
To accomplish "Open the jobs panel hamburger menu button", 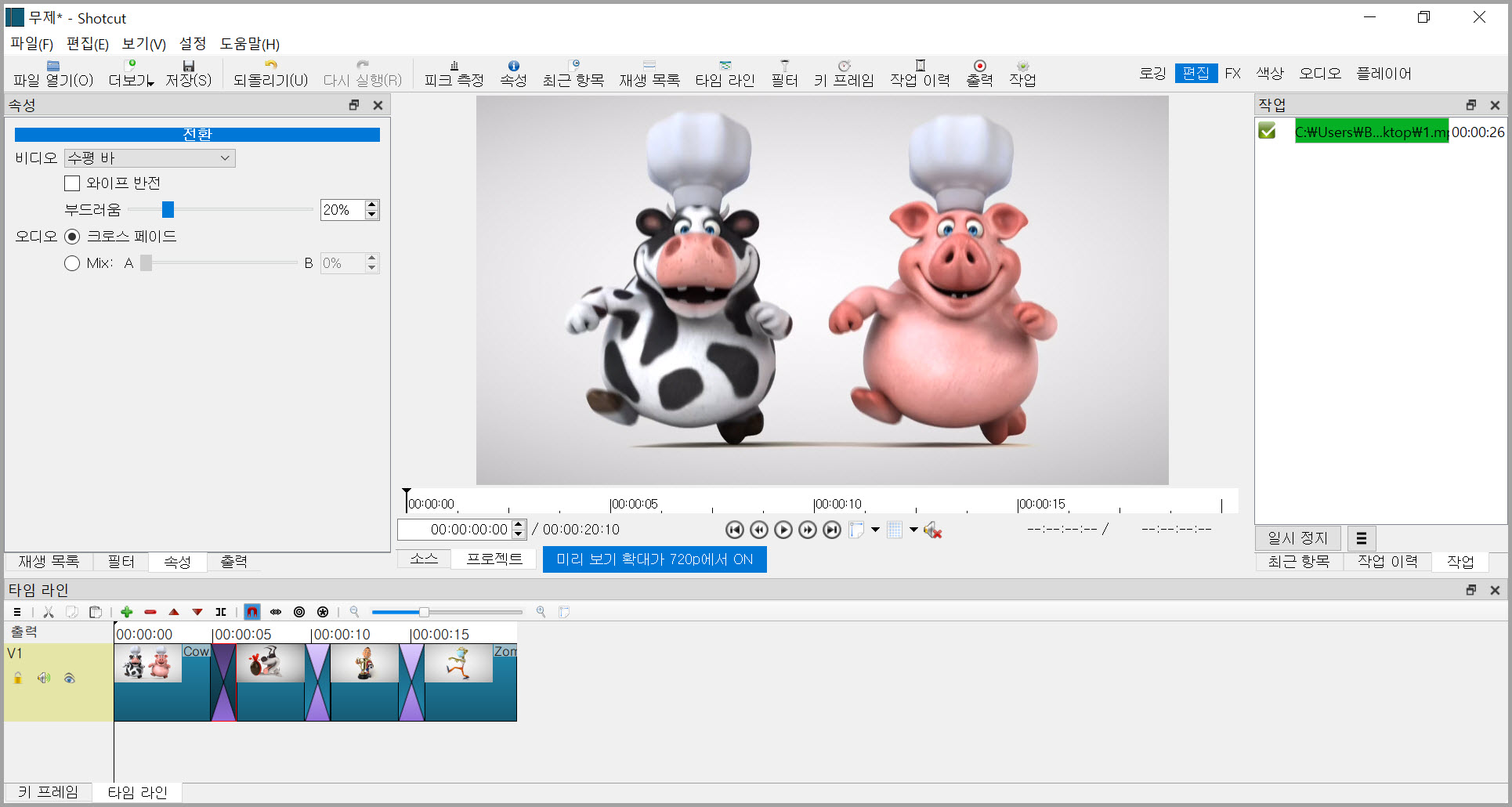I will [x=1361, y=538].
